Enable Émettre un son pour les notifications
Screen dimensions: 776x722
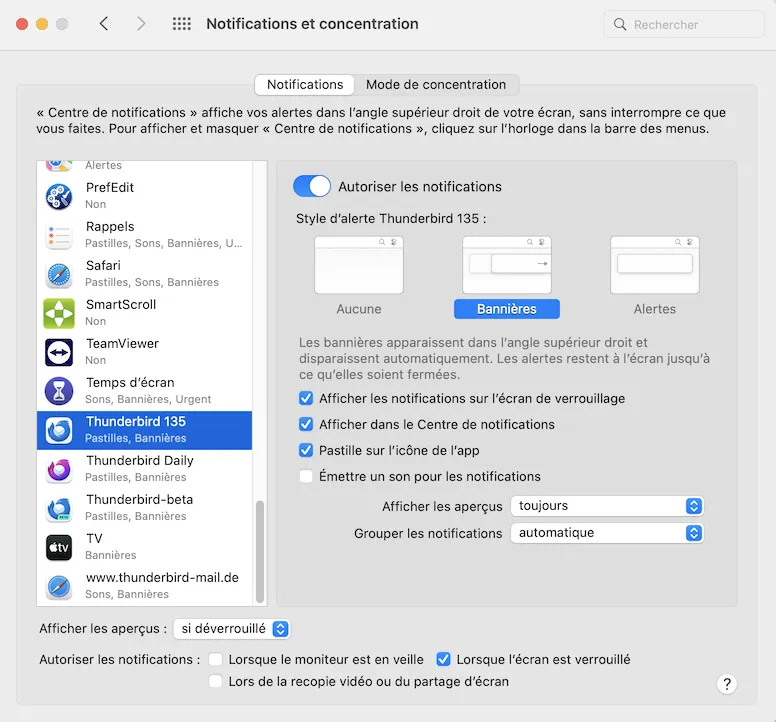coord(306,476)
